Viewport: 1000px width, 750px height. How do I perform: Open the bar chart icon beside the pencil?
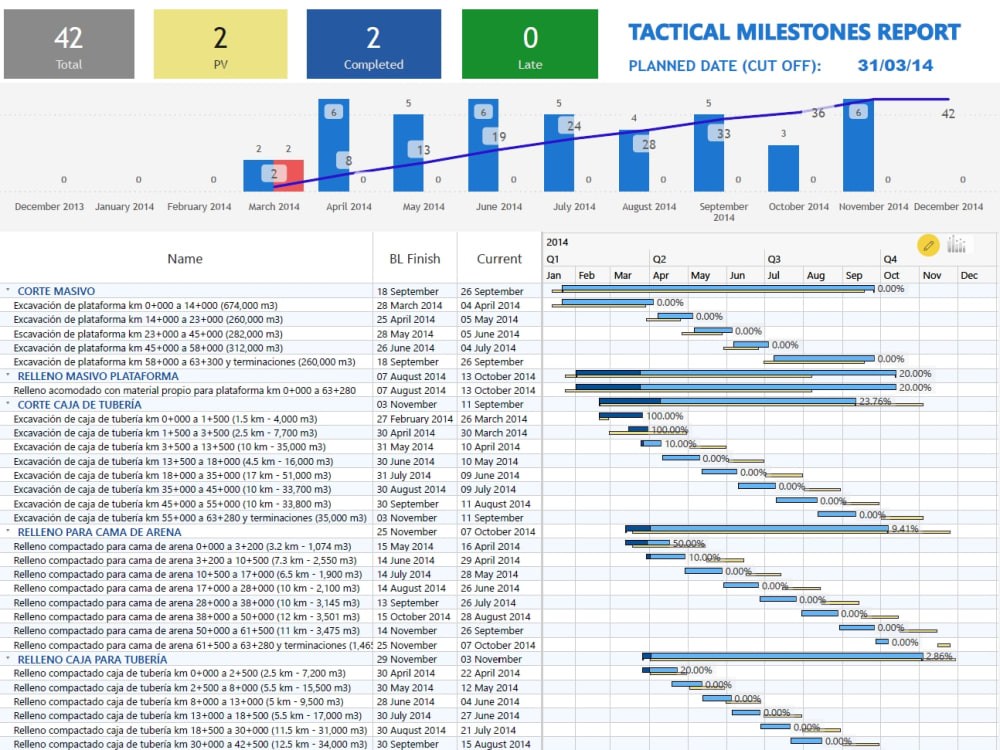click(x=956, y=244)
